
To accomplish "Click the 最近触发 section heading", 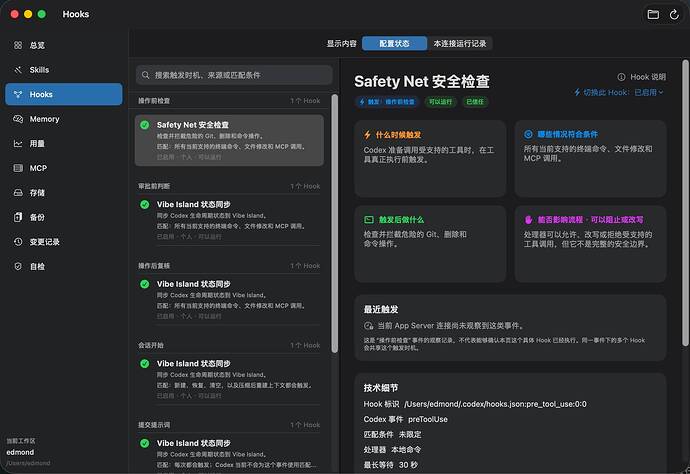I will [x=381, y=309].
